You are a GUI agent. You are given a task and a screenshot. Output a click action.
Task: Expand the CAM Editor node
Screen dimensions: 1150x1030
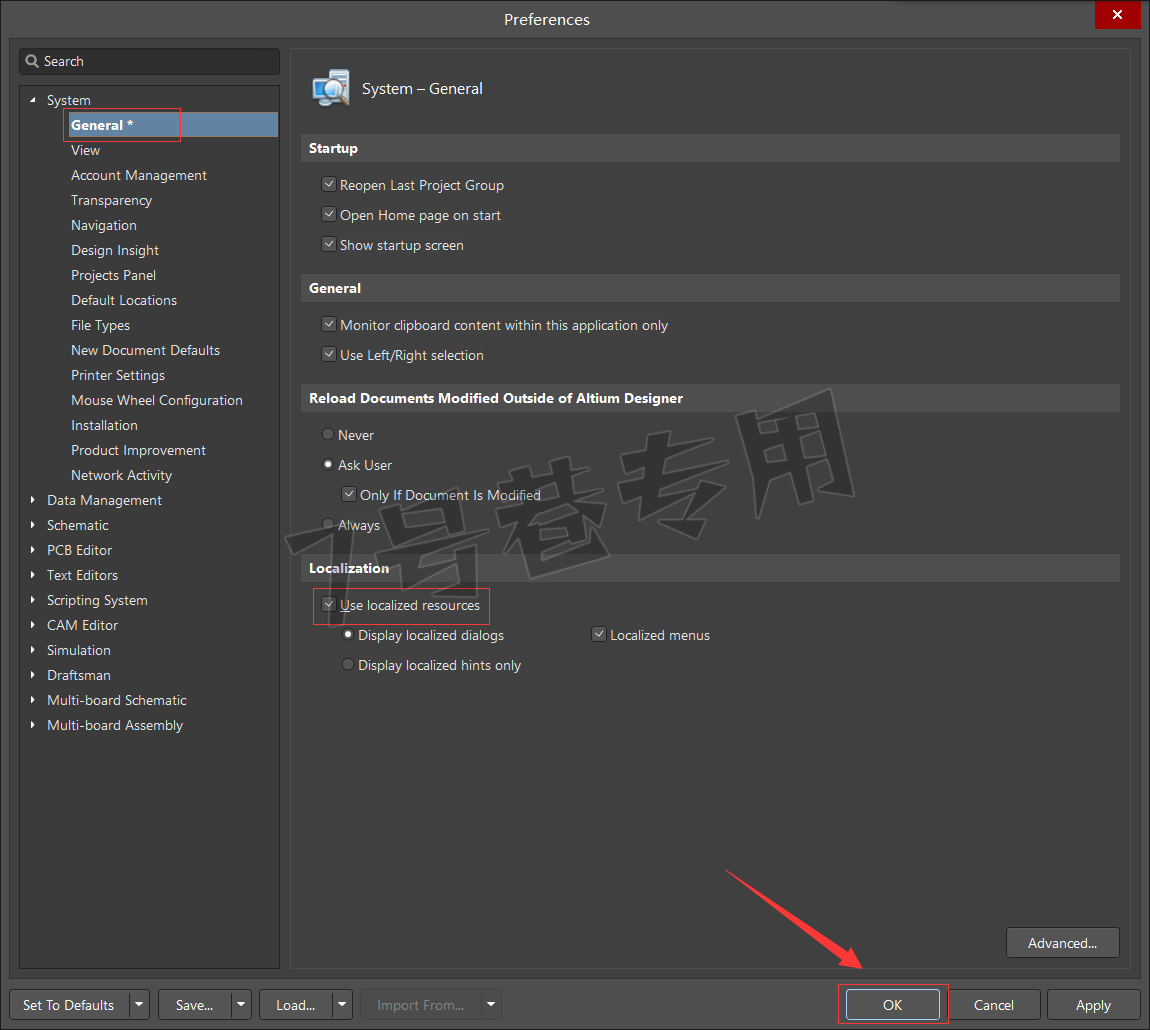[32, 625]
